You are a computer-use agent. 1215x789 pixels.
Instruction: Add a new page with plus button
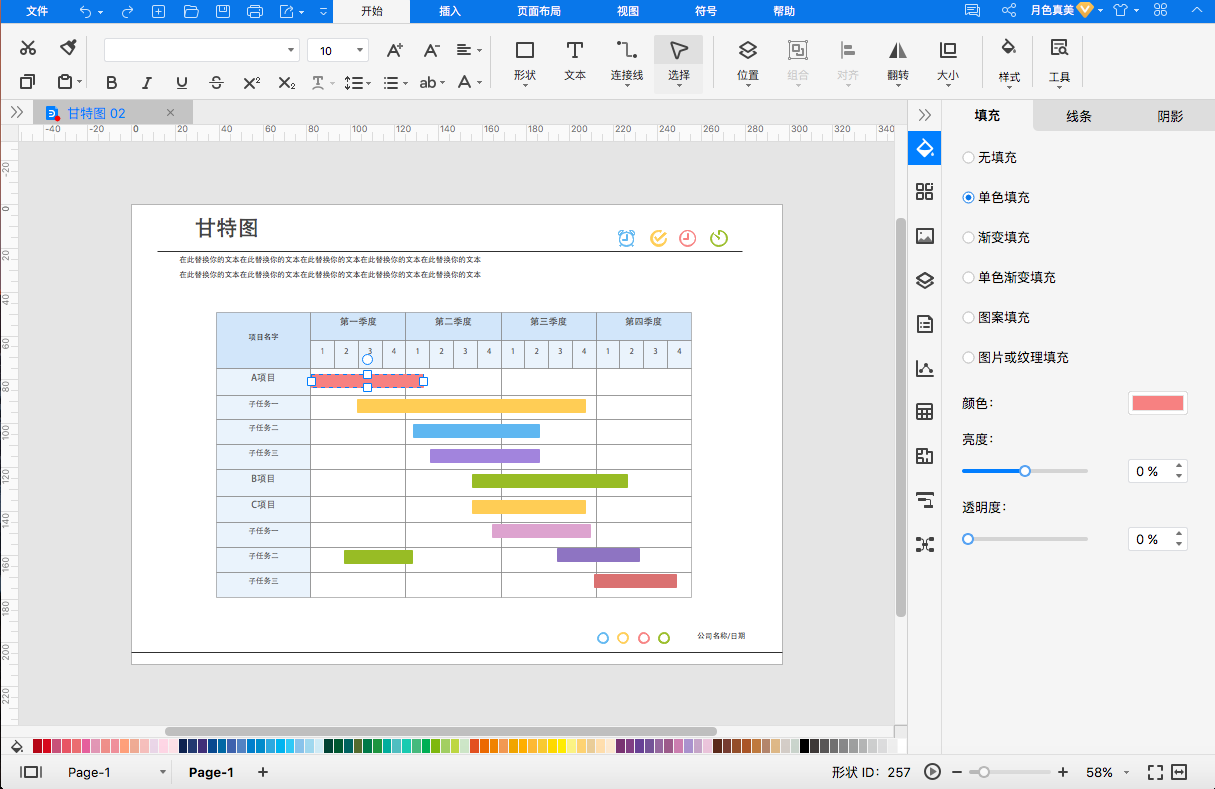(263, 772)
